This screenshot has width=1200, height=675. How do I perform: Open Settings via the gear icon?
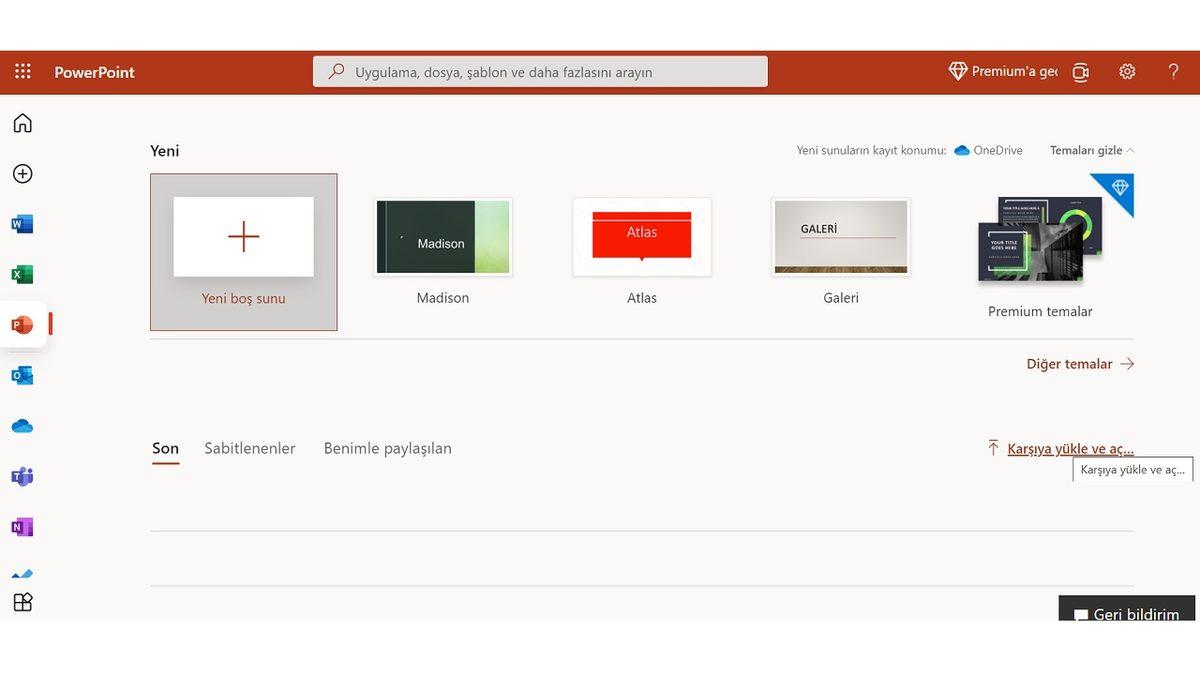click(1127, 71)
